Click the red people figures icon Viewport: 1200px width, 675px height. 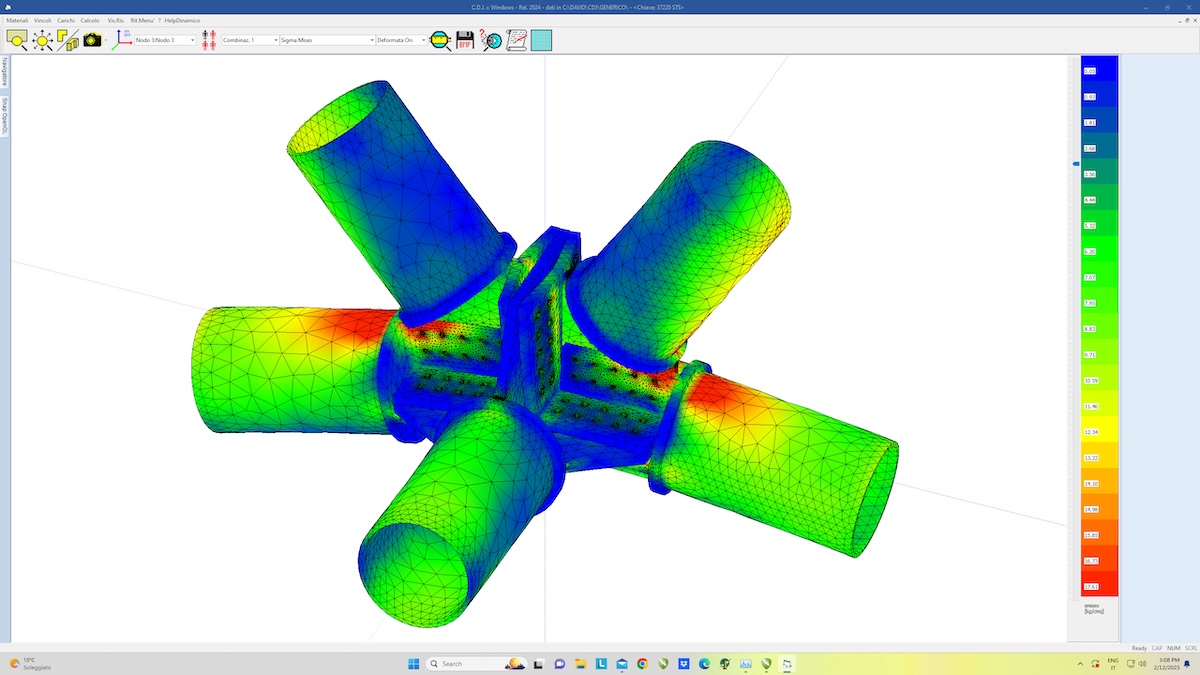point(208,40)
